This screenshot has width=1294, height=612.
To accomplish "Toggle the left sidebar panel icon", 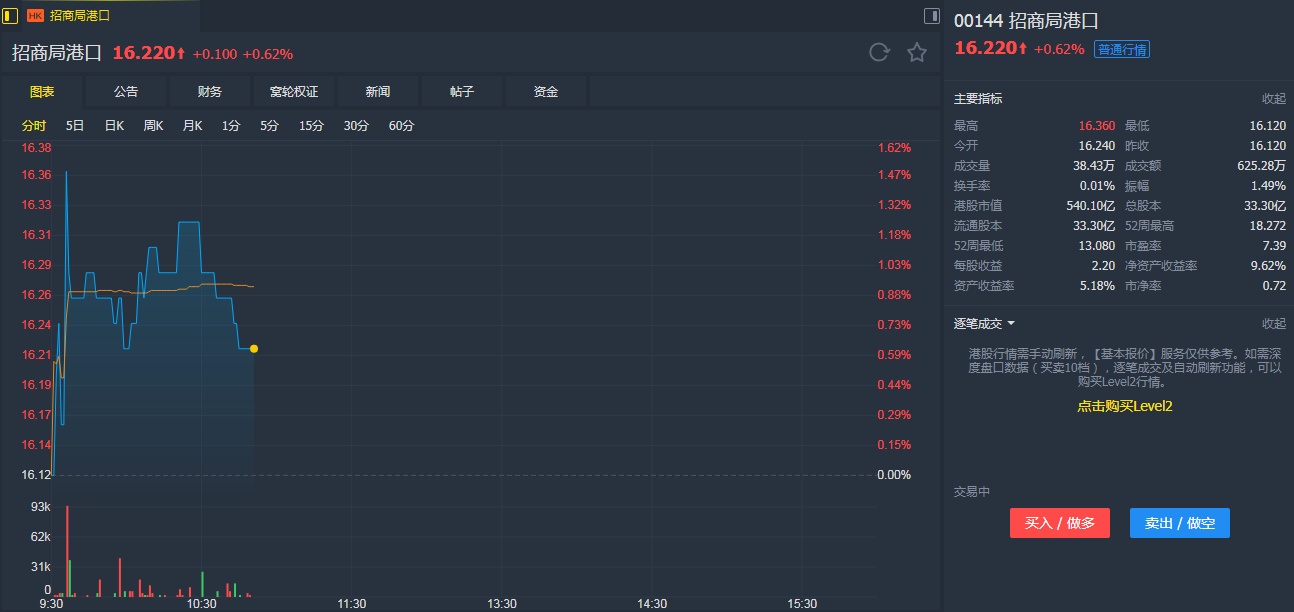I will [10, 16].
